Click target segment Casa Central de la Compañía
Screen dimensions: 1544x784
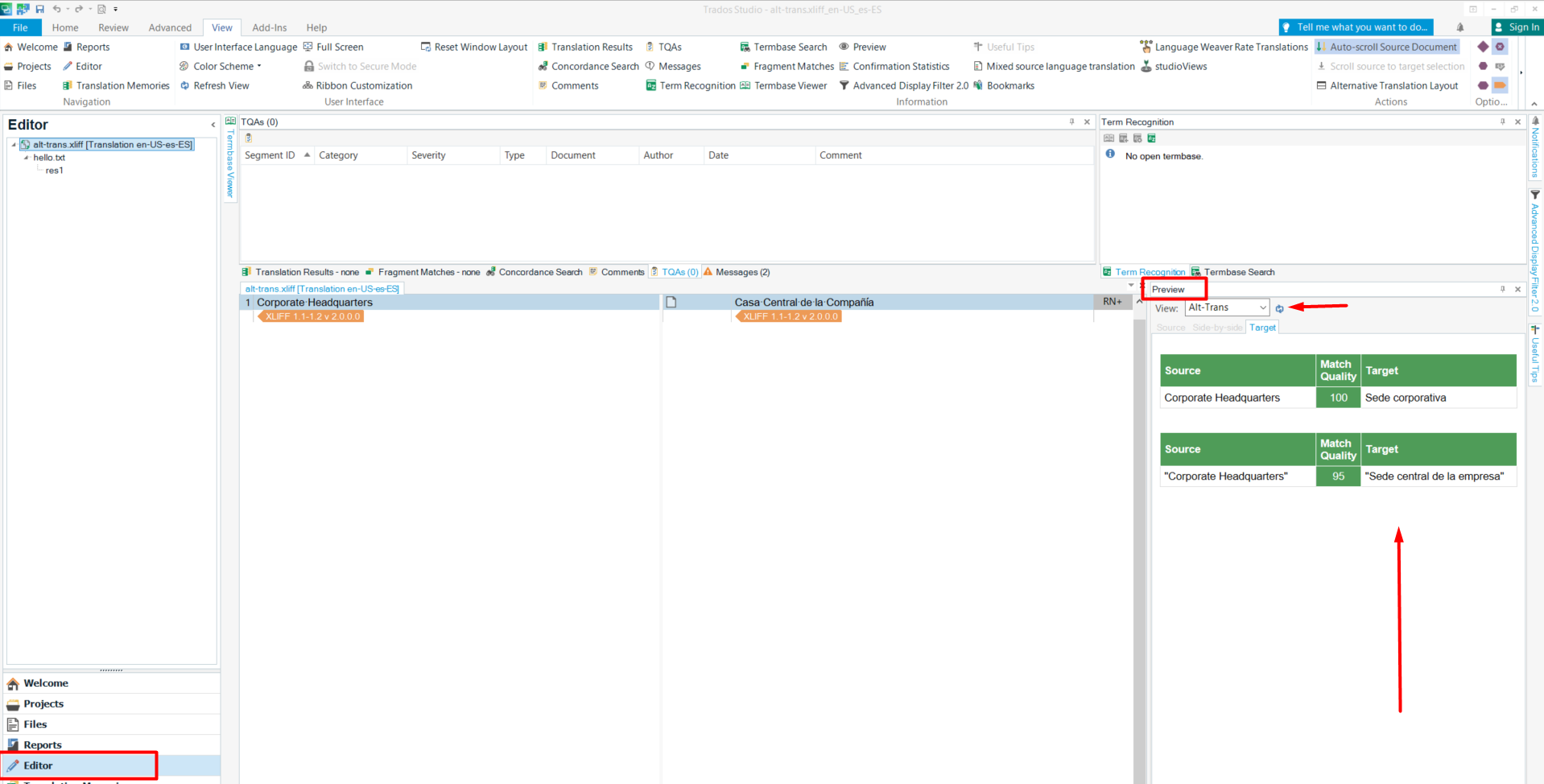click(x=803, y=303)
